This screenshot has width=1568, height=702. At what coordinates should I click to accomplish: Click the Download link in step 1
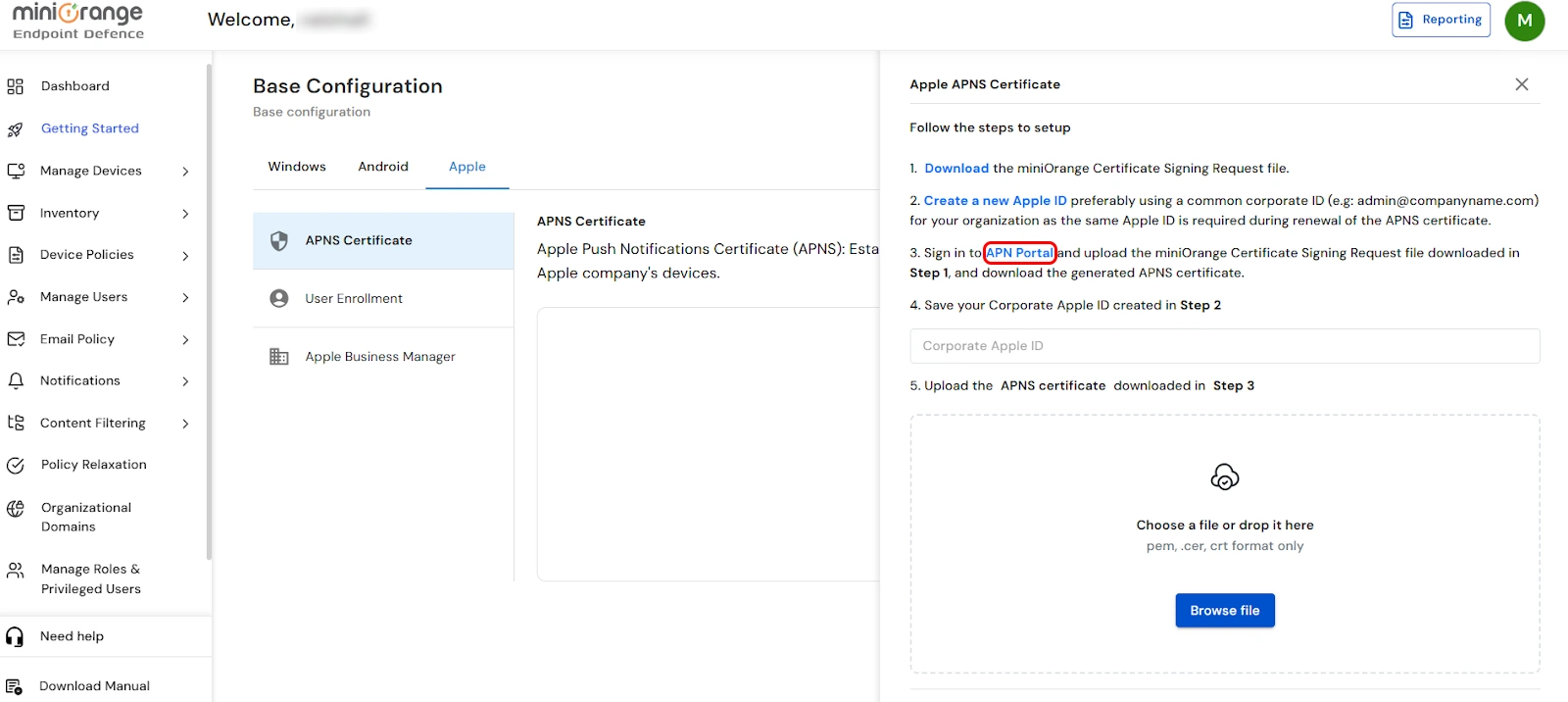956,169
